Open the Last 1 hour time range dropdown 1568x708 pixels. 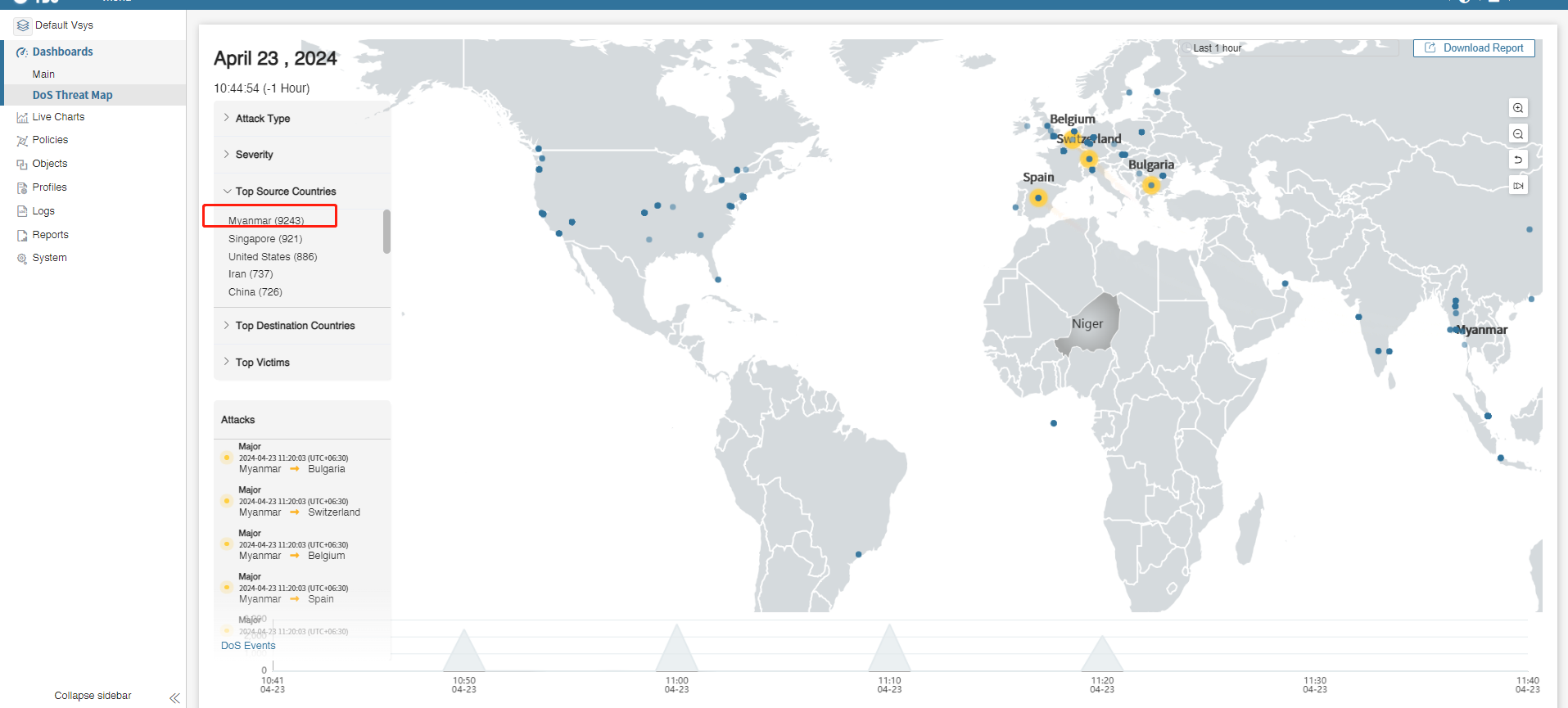1290,48
